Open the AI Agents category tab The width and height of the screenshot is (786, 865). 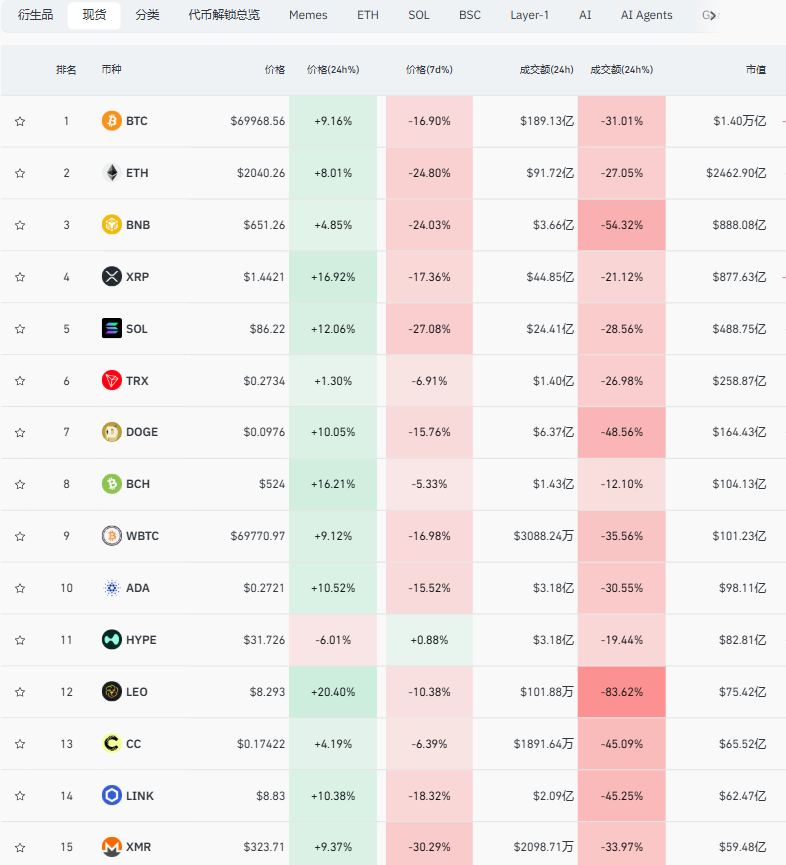[646, 15]
